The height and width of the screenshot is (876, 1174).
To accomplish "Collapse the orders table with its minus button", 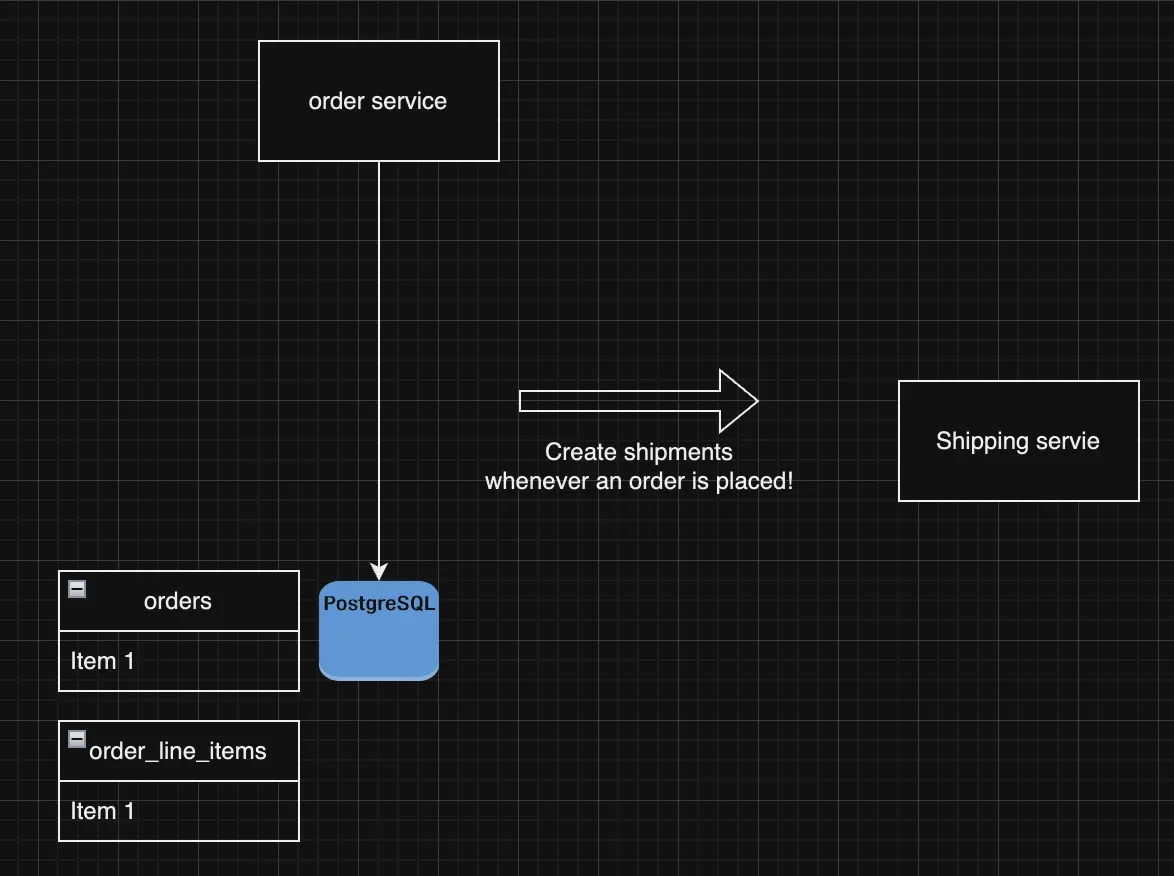I will 76,589.
